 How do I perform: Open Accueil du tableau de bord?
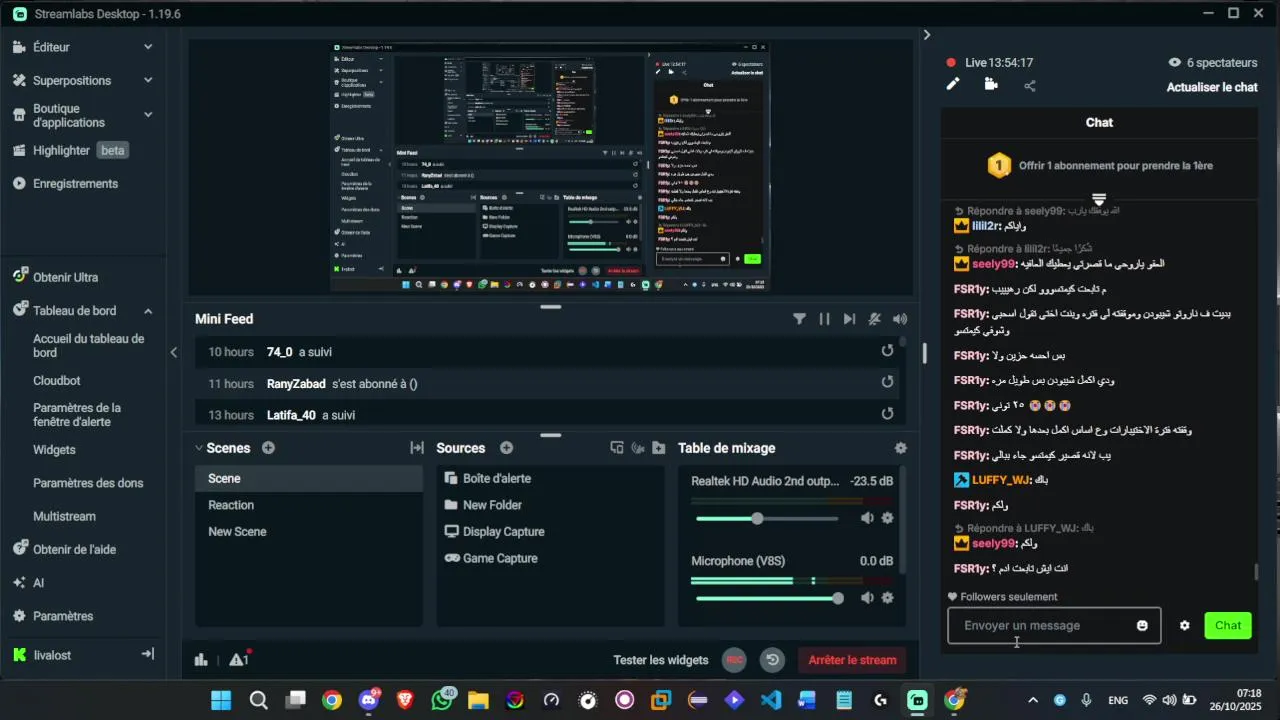click(89, 346)
